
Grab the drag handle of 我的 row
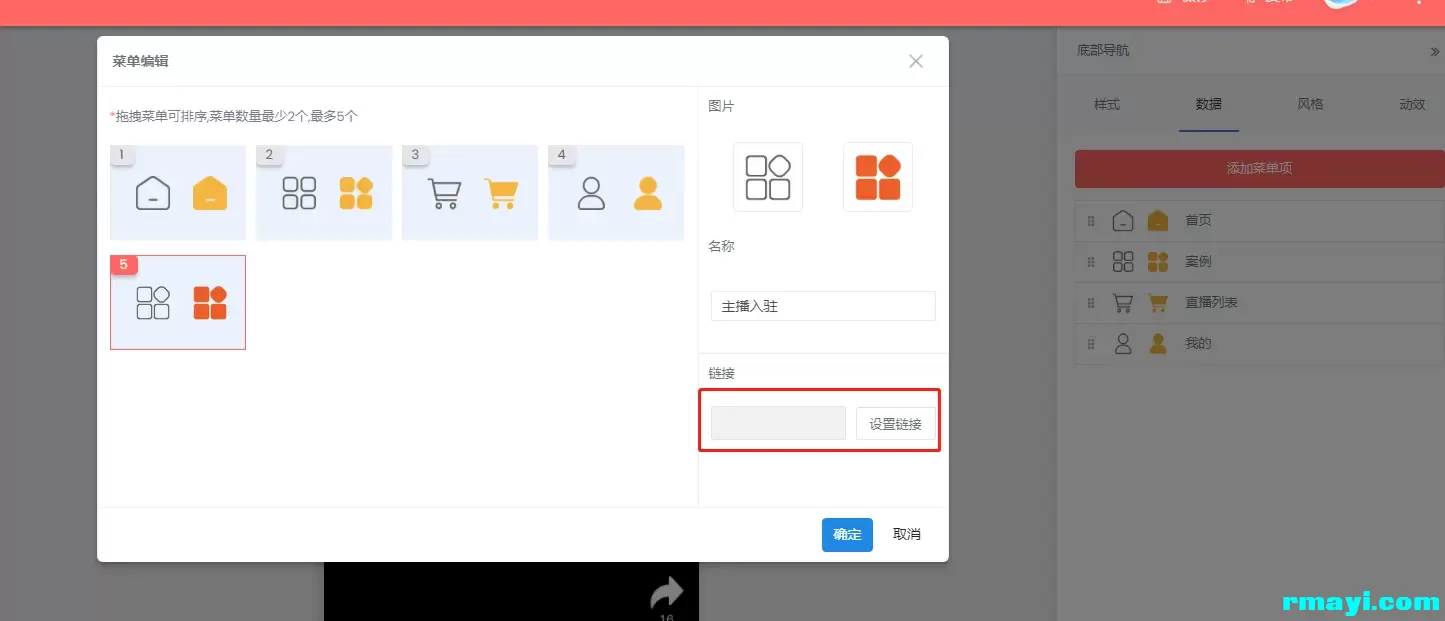(x=1091, y=343)
